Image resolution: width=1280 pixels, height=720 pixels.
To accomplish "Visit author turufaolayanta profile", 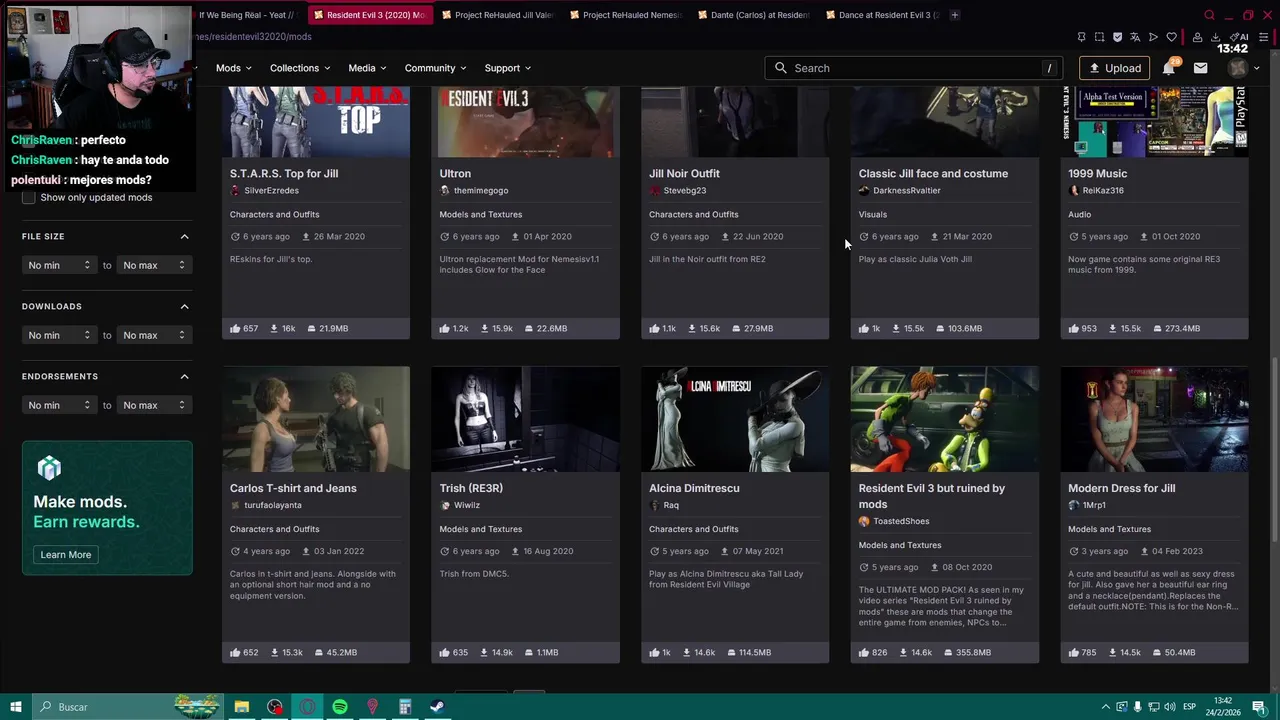I will click(273, 505).
